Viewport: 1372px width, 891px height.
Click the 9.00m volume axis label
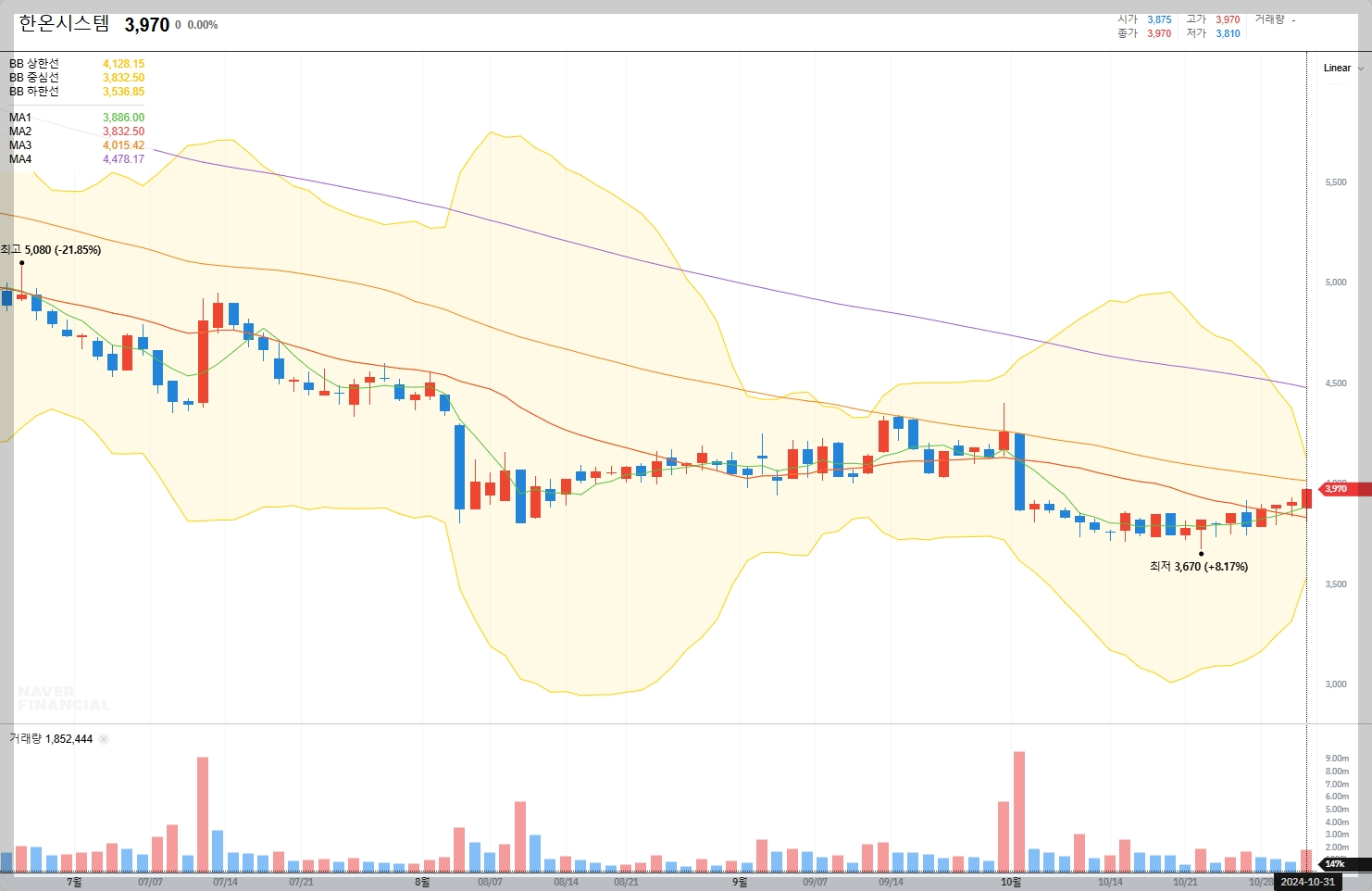1337,759
